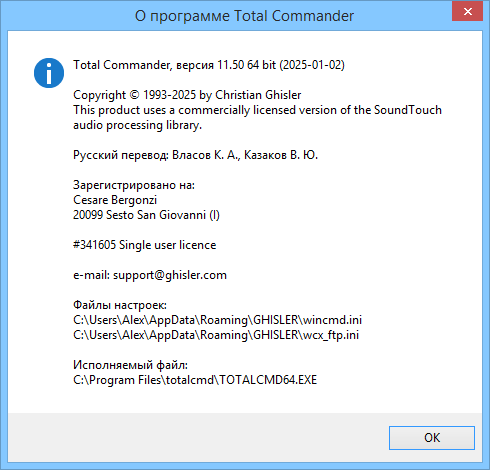Click the TOTALCMD64.EXE executable path
Image resolution: width=490 pixels, height=470 pixels.
(195, 380)
